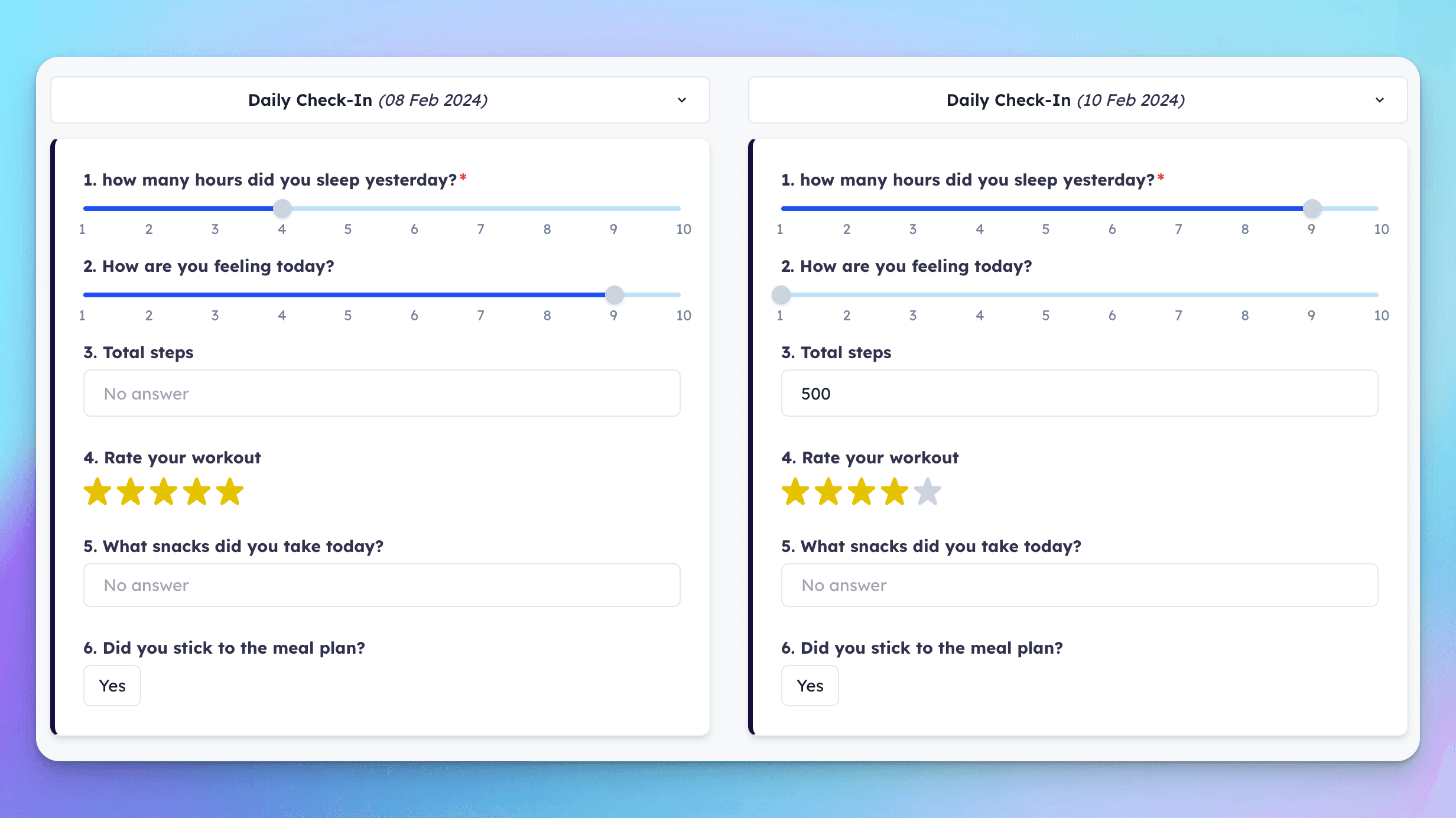
Task: Drag the sleep hours slider (08 Feb)
Action: (282, 208)
